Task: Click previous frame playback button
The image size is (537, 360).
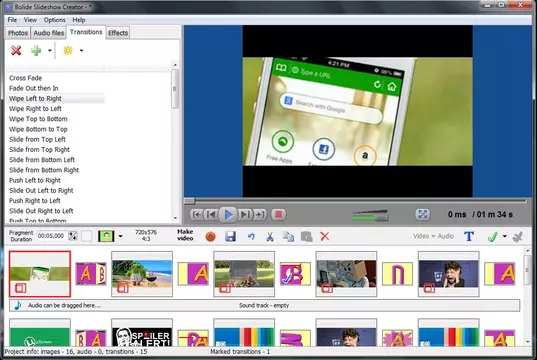Action: [211, 215]
